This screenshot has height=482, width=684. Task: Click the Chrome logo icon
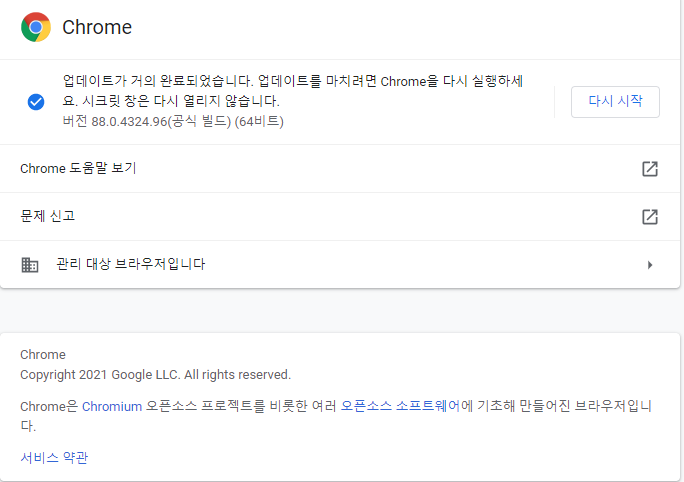point(36,27)
